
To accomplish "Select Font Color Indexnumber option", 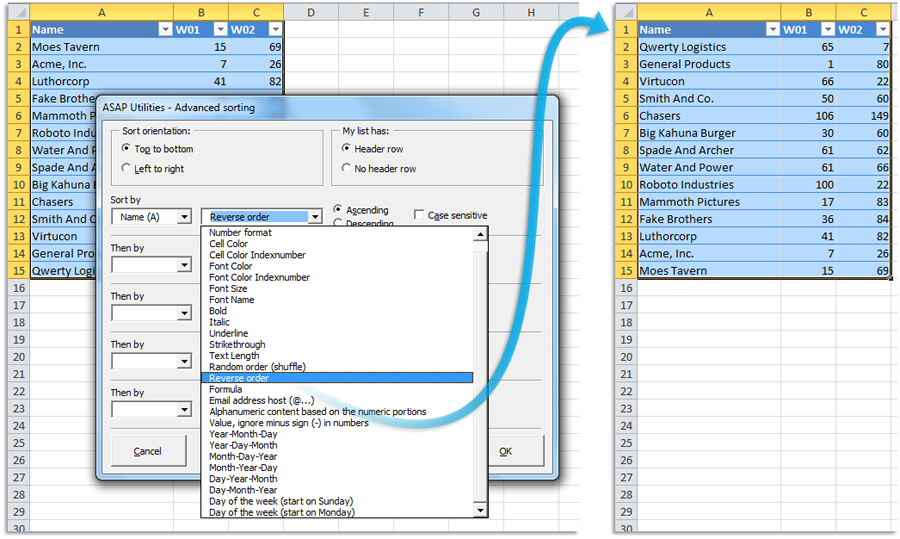I will (337, 277).
